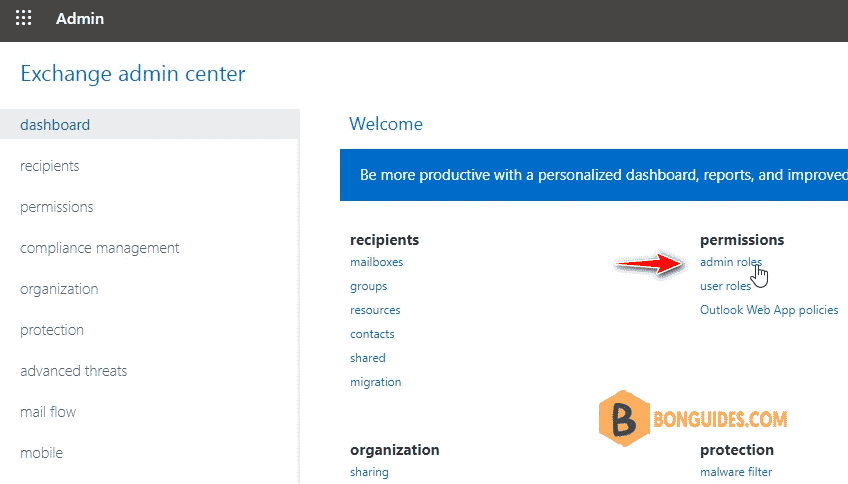Open the contacts link under recipients
The image size is (848, 484).
point(372,334)
